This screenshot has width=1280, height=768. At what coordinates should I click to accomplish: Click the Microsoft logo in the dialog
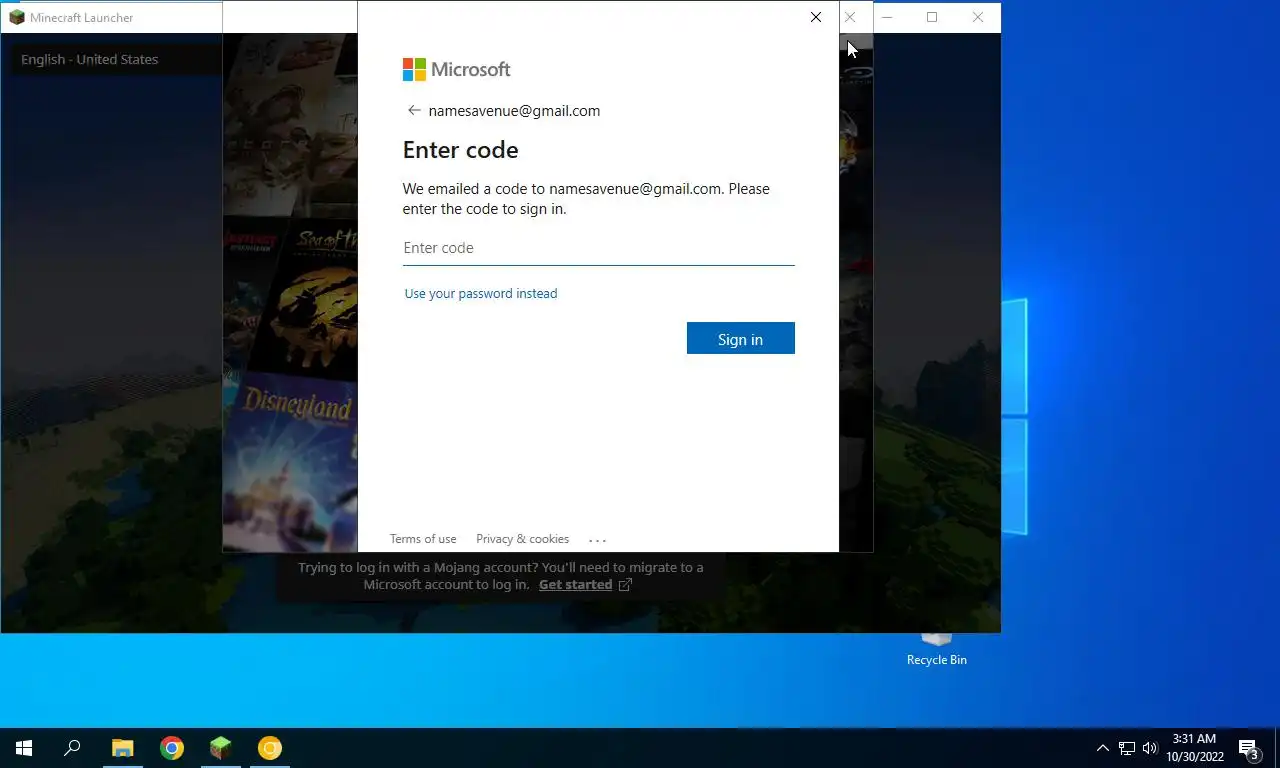(x=456, y=69)
